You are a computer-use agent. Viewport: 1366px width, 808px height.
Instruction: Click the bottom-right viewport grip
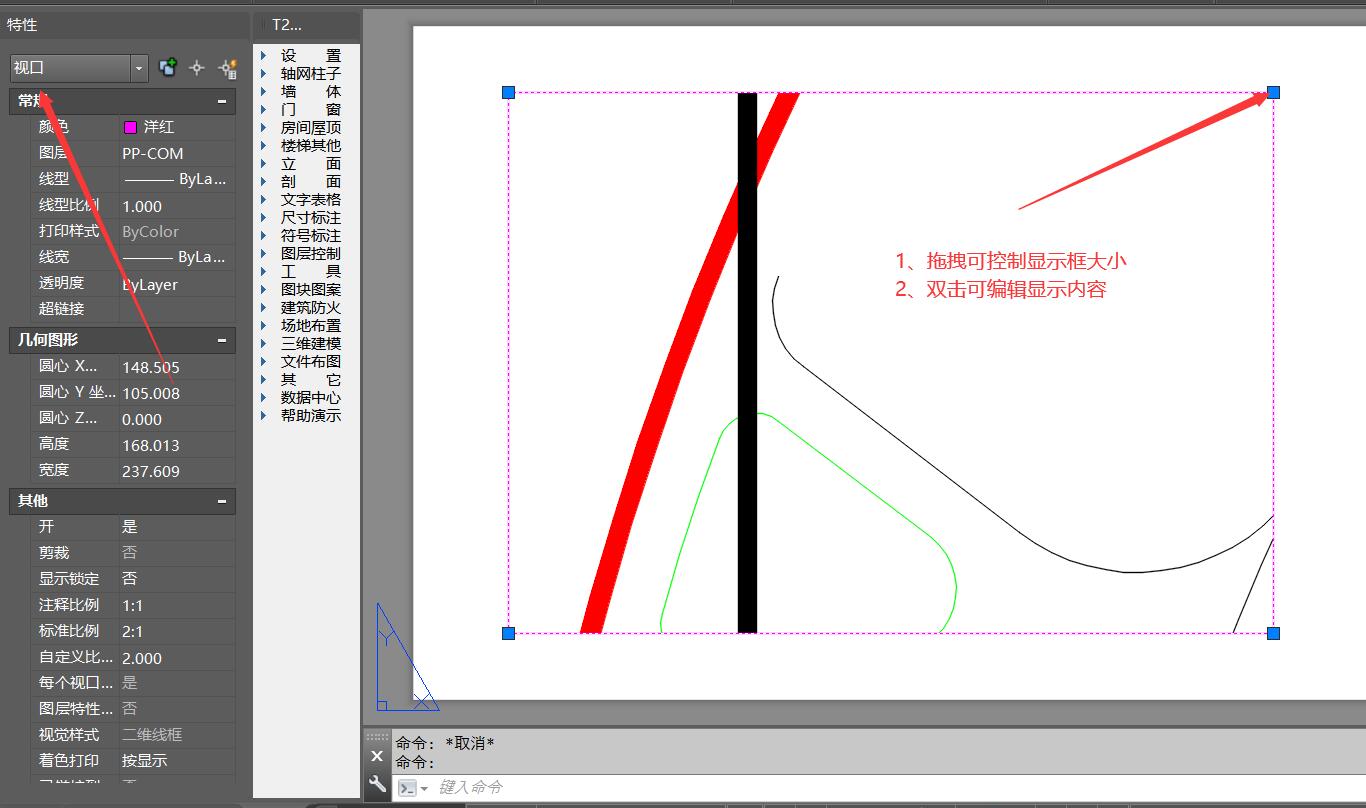coord(1273,633)
